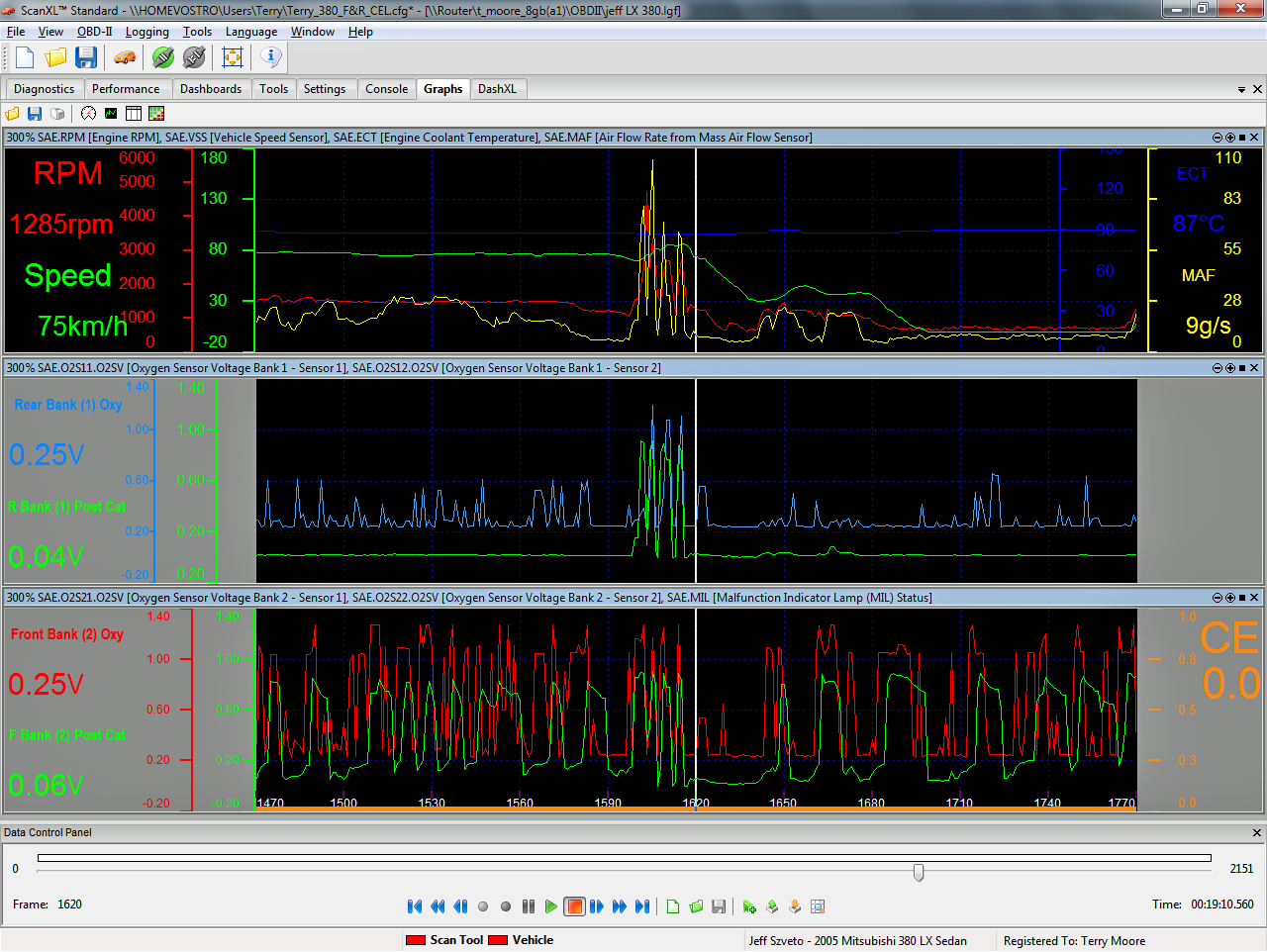
Task: Zoom out the RPM graph panel
Action: pyautogui.click(x=1218, y=138)
